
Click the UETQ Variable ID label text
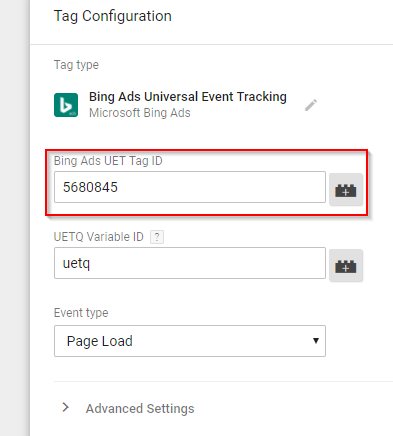point(99,237)
